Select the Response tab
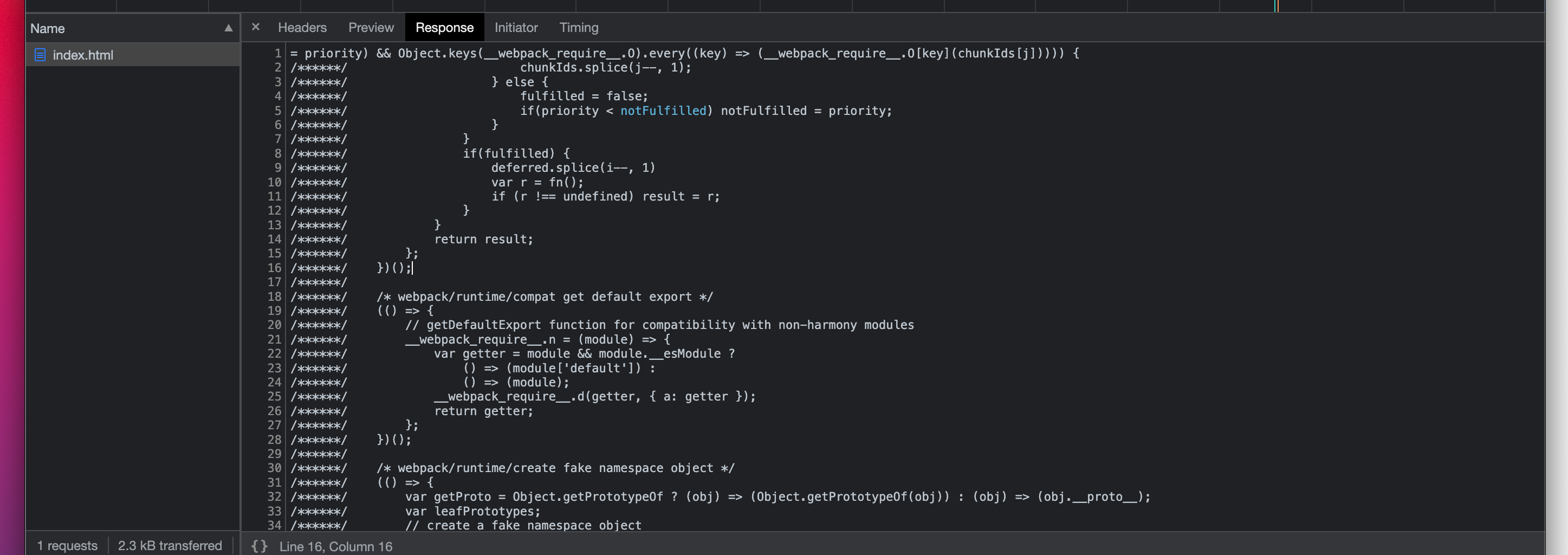The image size is (1568, 555). pos(444,28)
